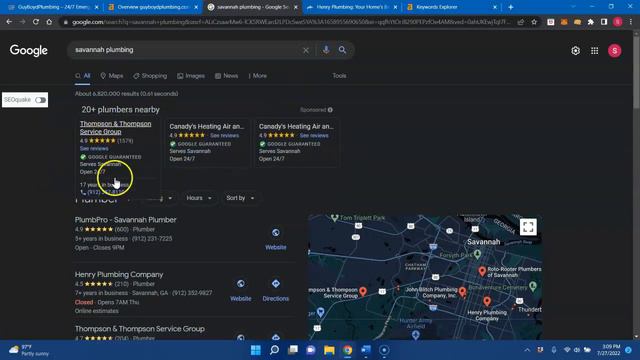Open the Hours filter dropdown
Image resolution: width=640 pixels, height=360 pixels.
[199, 198]
